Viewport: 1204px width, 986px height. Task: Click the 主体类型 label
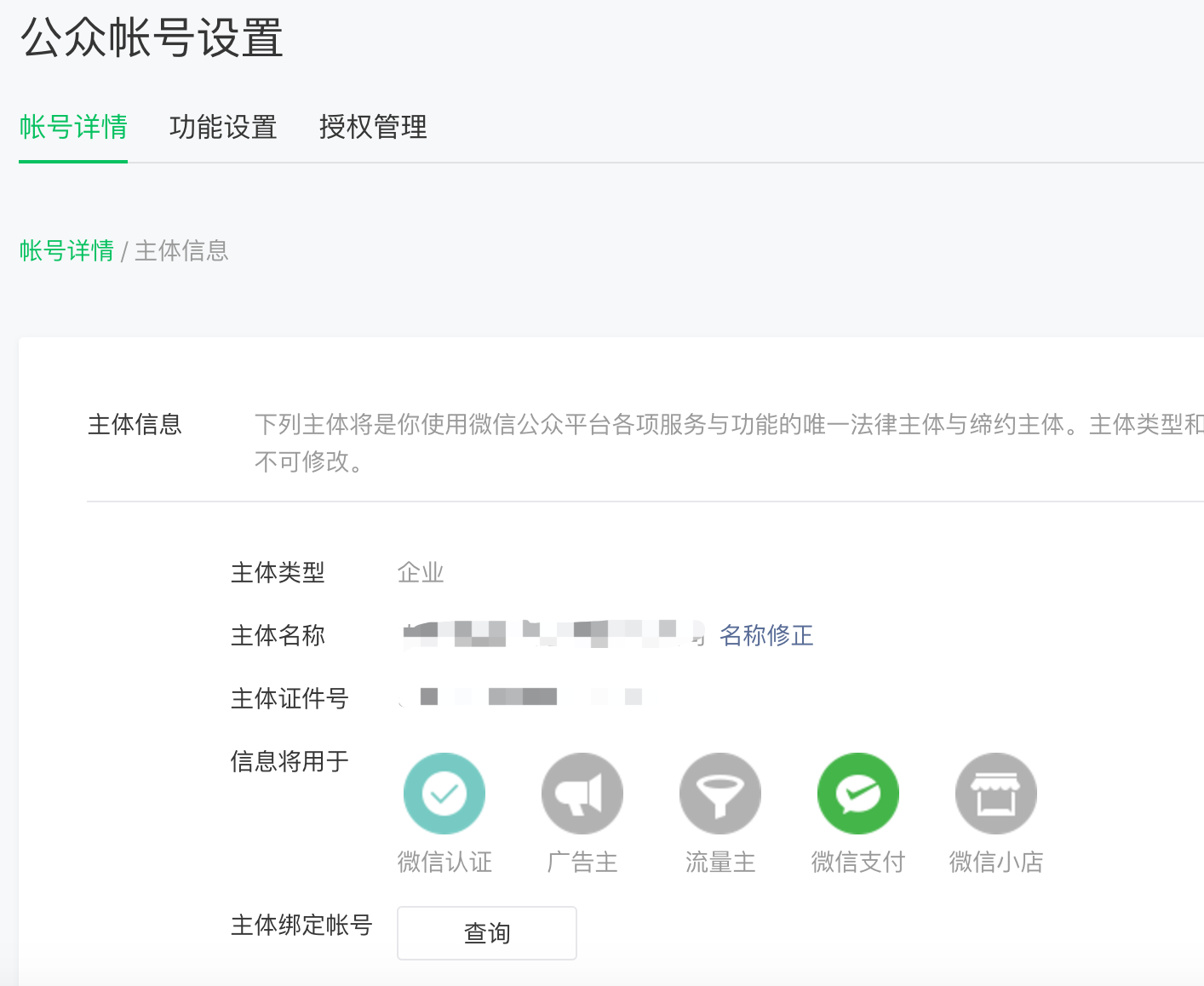pyautogui.click(x=278, y=572)
